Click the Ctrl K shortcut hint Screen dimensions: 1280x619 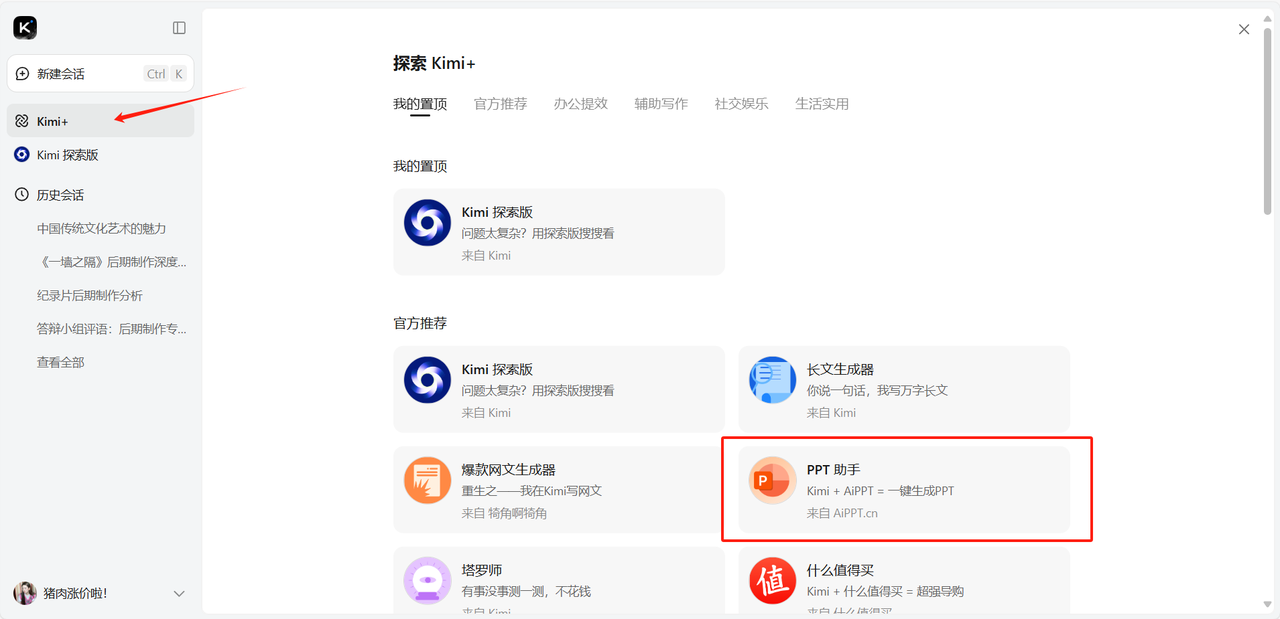(x=165, y=74)
